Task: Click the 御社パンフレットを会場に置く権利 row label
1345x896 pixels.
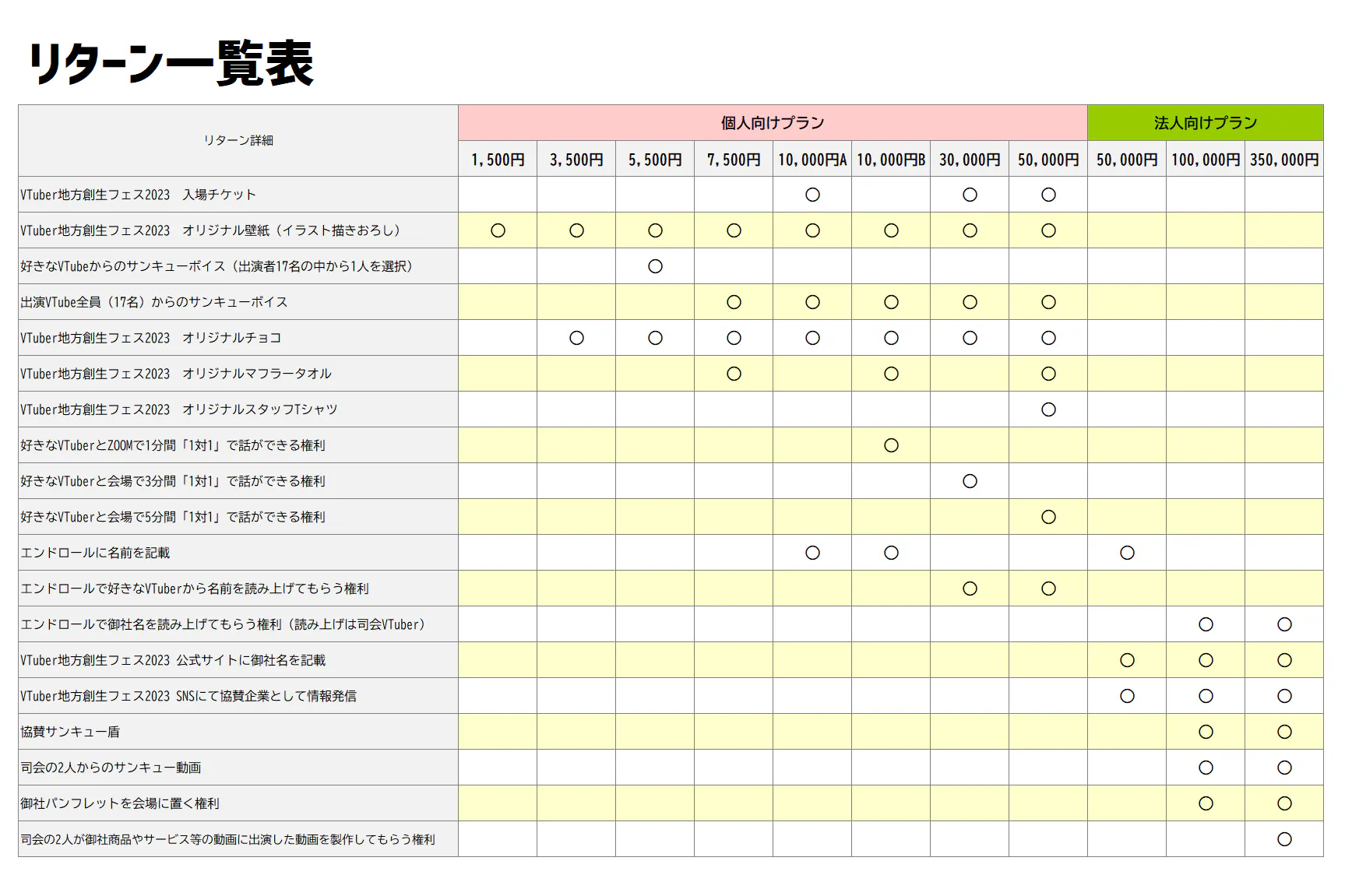Action: click(120, 803)
